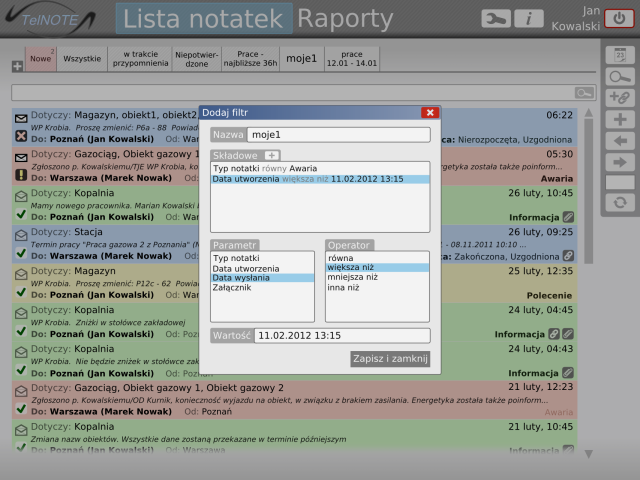640x480 pixels.
Task: Open the Gazociąg note from 21 luty 12:23
Action: (294, 400)
